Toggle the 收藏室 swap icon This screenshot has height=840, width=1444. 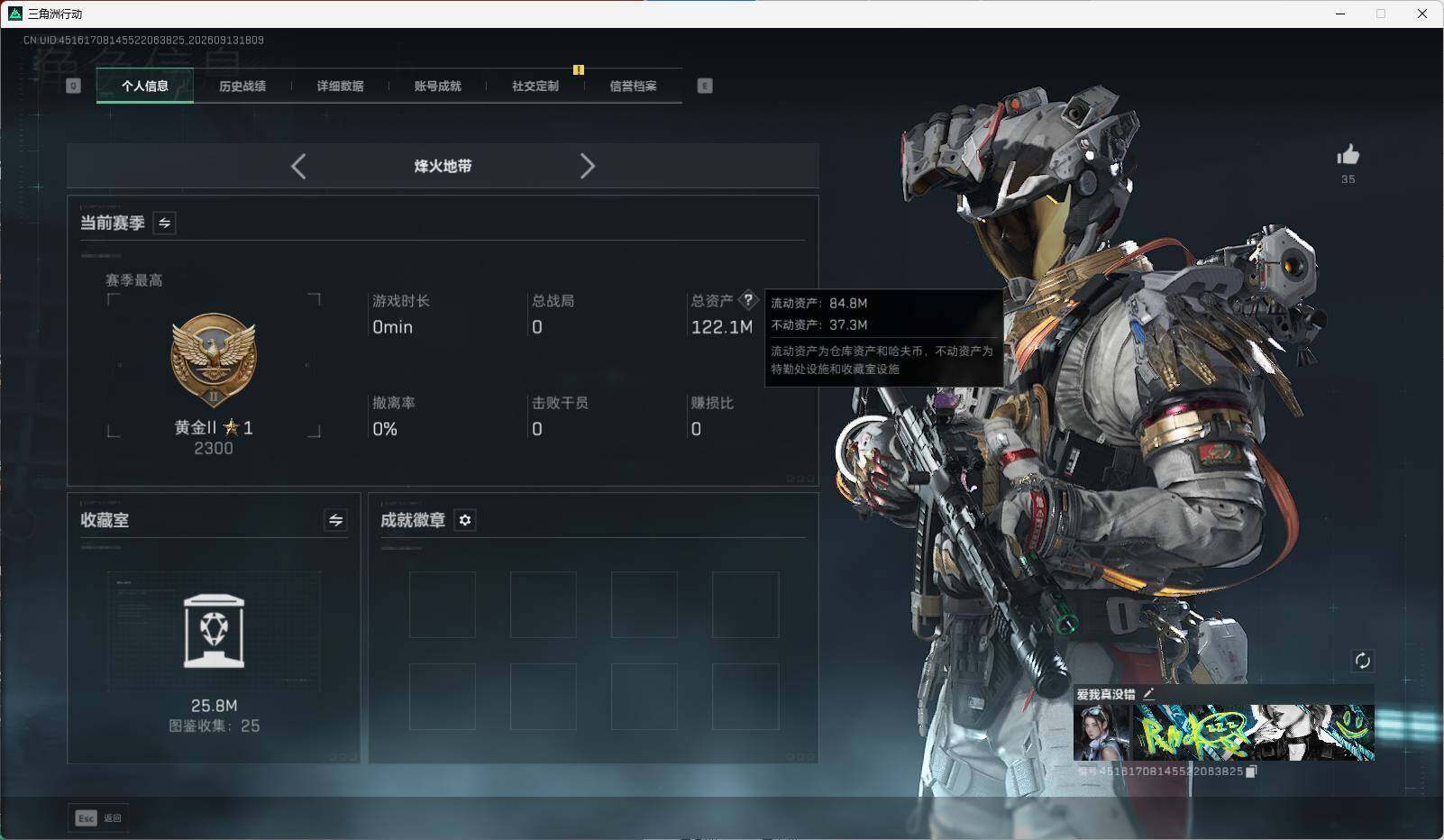click(335, 520)
